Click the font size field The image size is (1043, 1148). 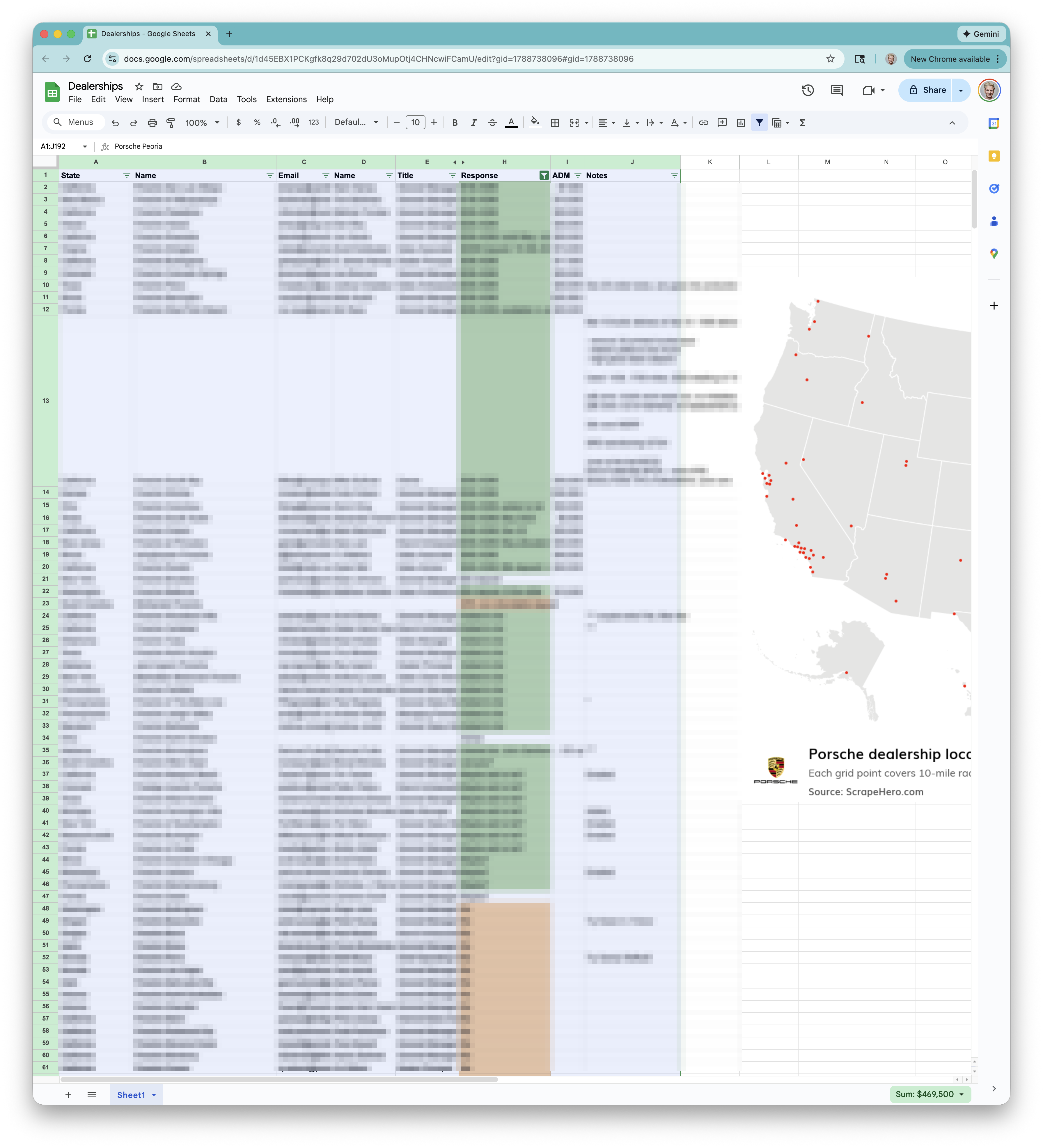[415, 123]
